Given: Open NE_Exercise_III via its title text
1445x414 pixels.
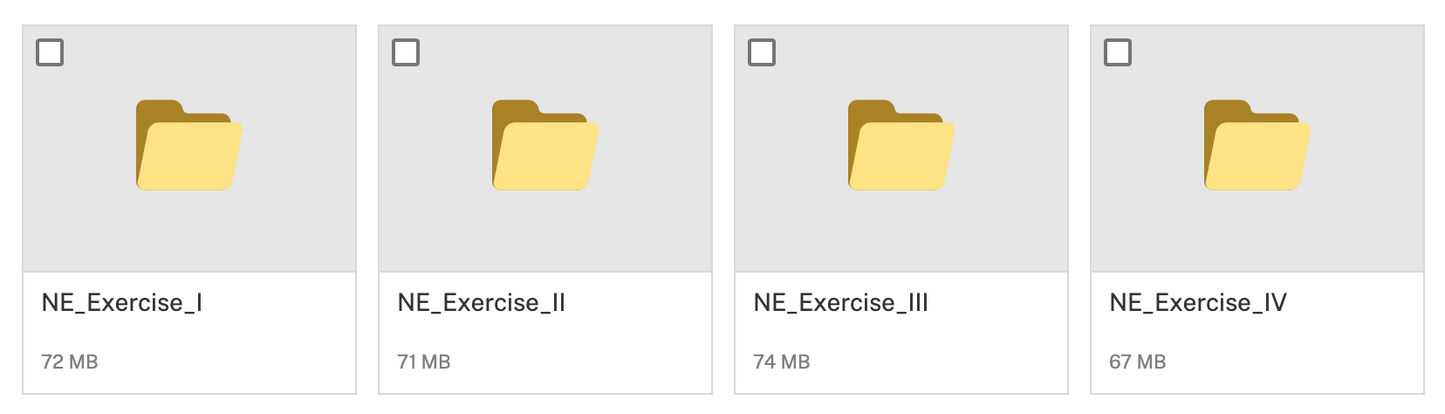Looking at the screenshot, I should (841, 303).
